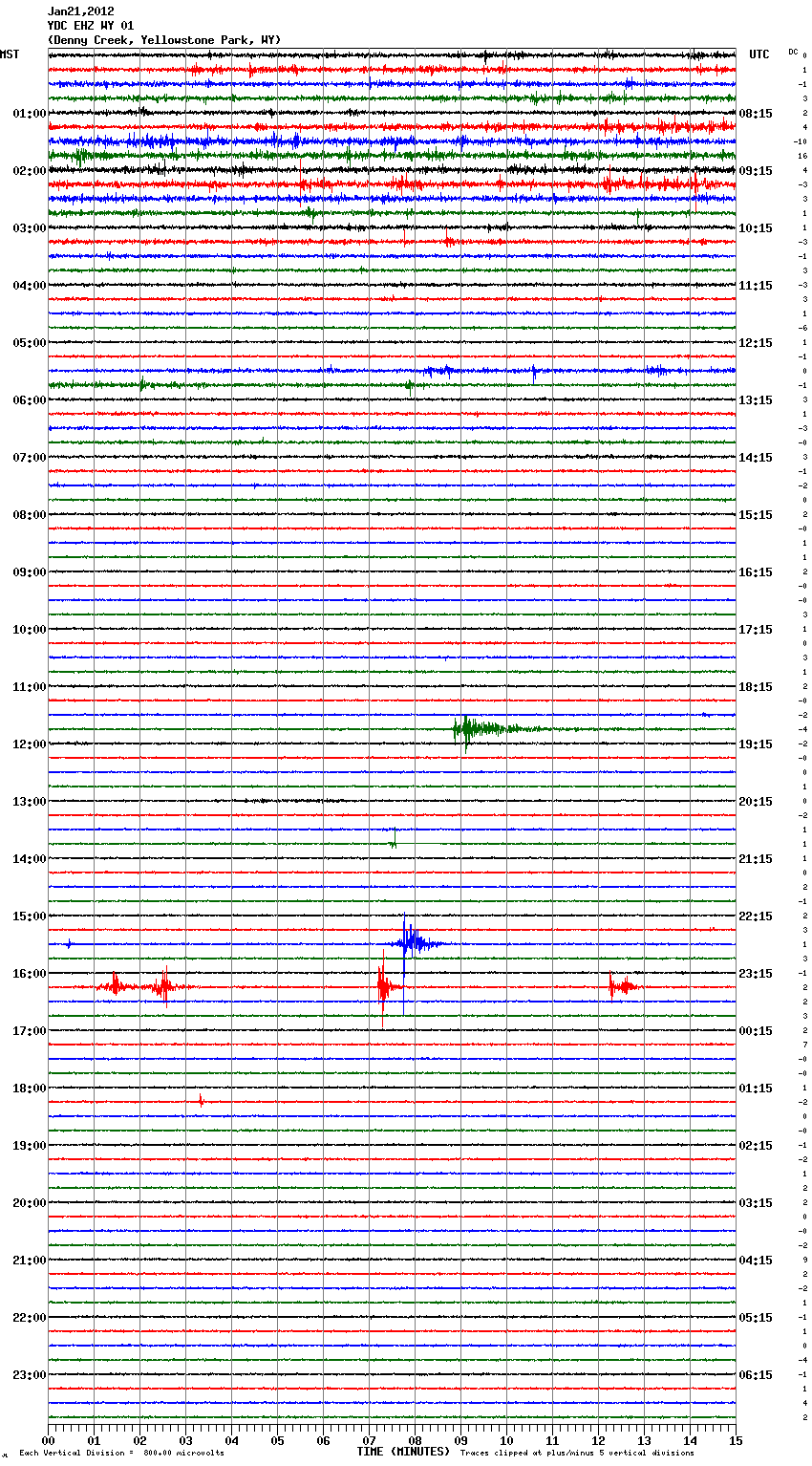
Task: Select the 16:00 MST row label
Action: 30,974
